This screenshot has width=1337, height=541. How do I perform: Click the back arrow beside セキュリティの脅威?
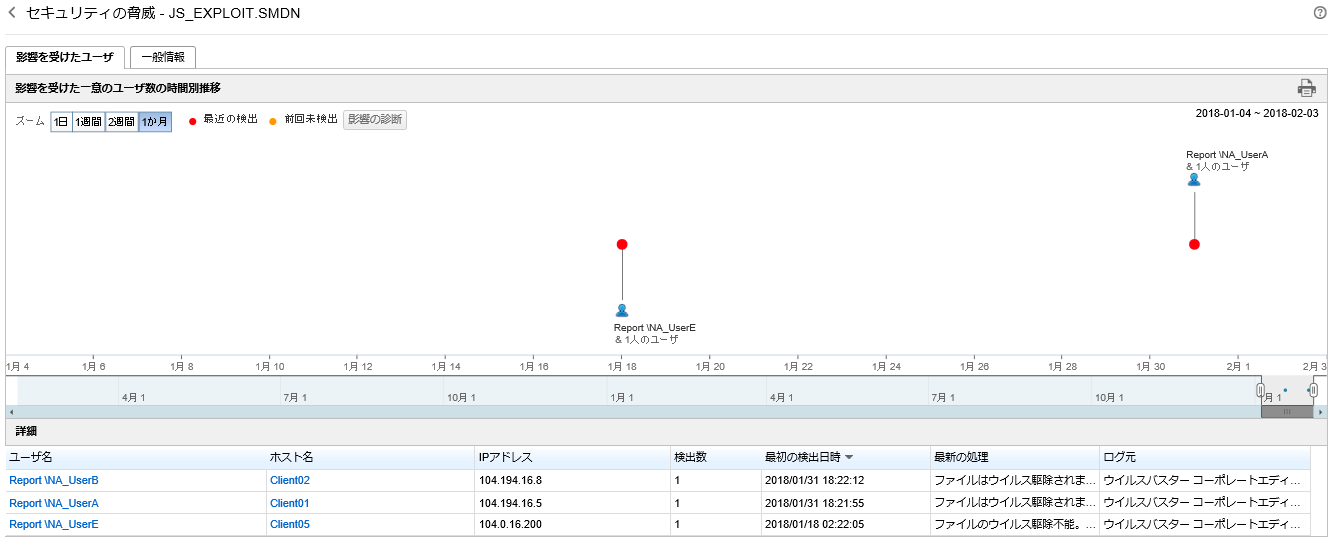click(12, 13)
